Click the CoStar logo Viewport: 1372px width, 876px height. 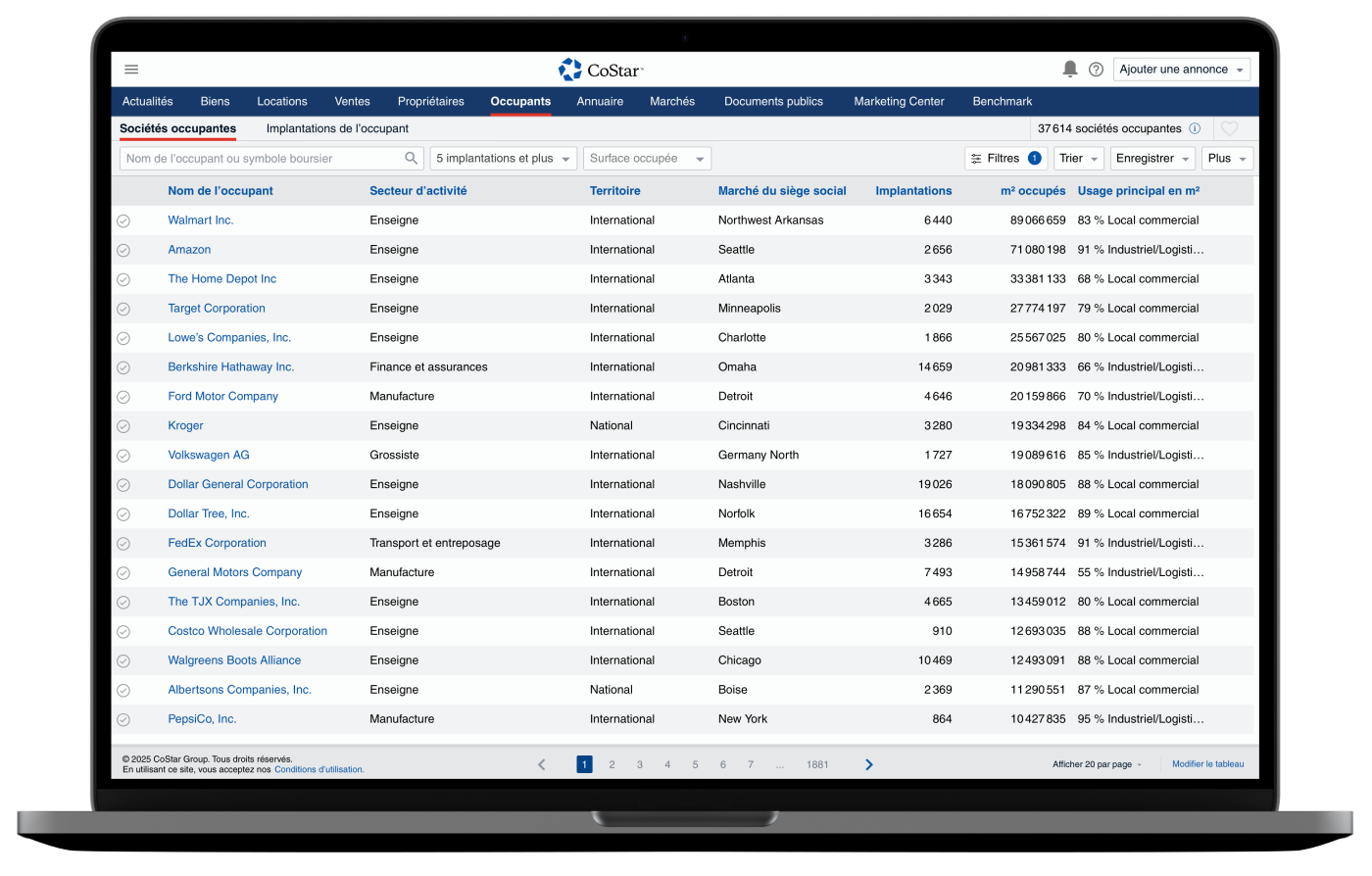pyautogui.click(x=601, y=70)
